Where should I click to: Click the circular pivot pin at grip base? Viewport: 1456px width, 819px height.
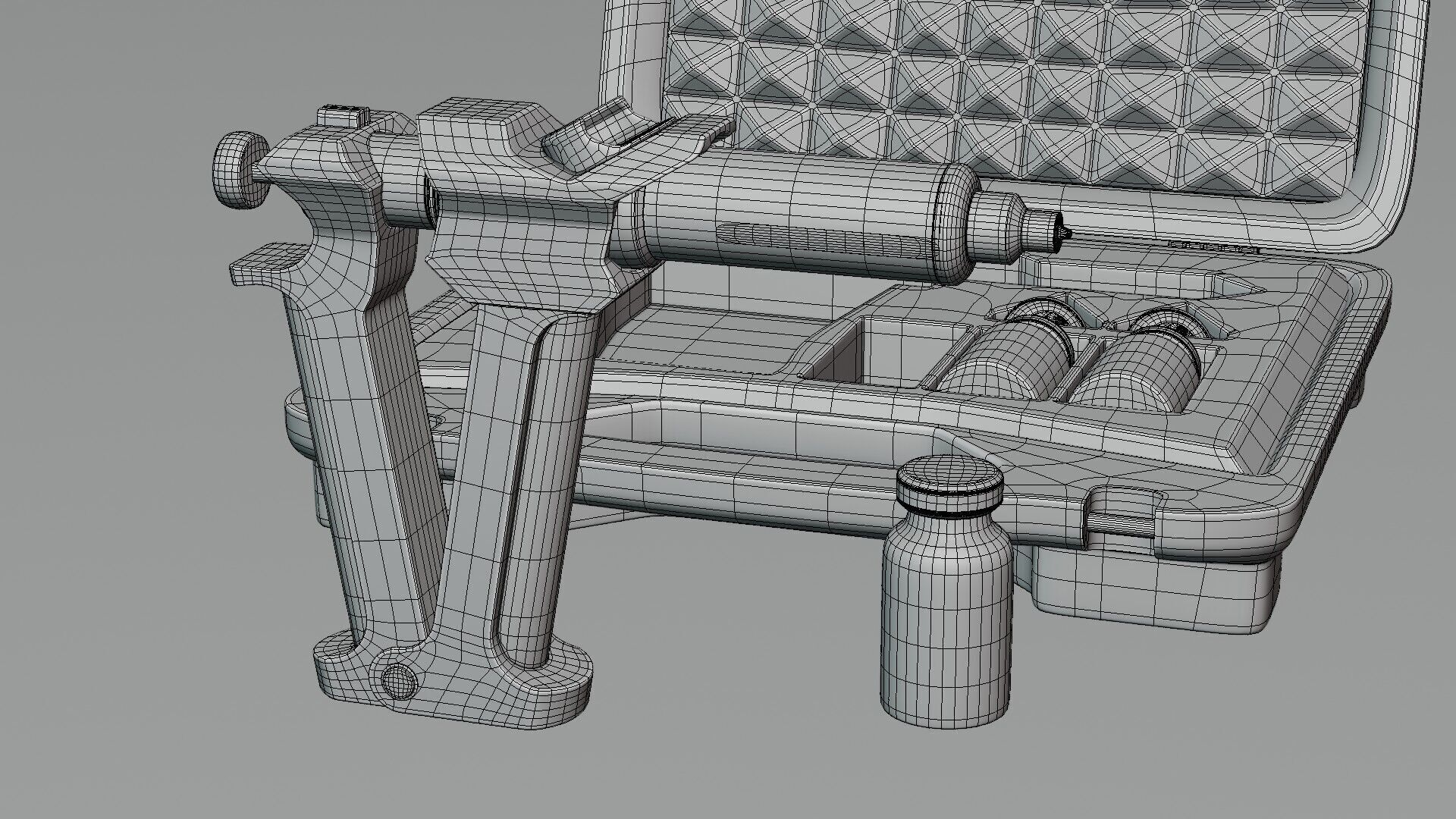tap(397, 680)
